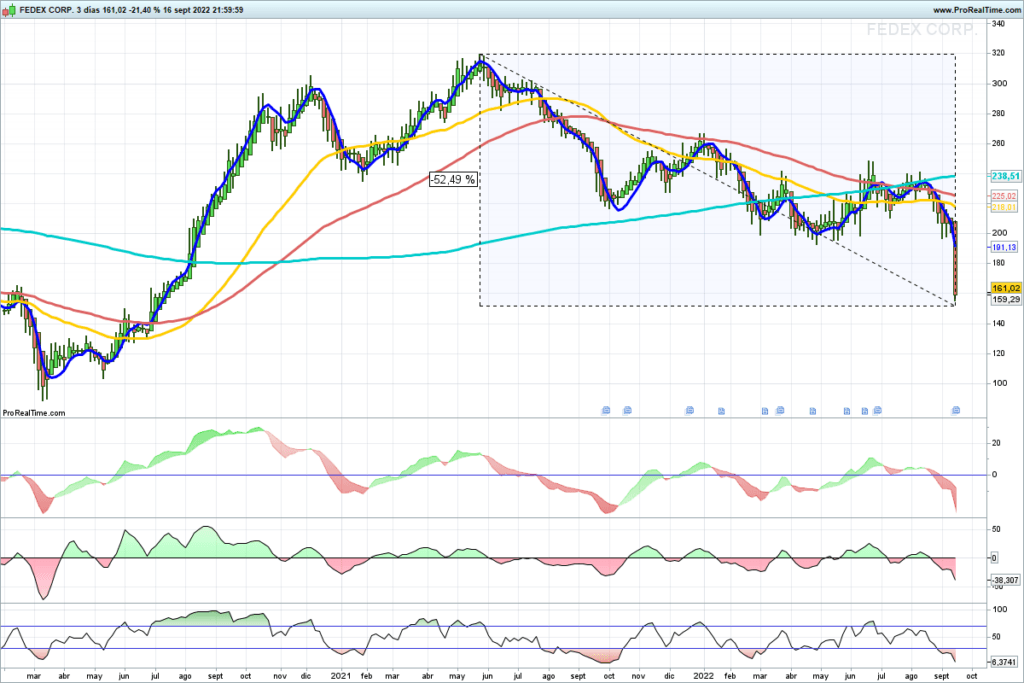Click the 2022 label on the time axis

coord(703,676)
